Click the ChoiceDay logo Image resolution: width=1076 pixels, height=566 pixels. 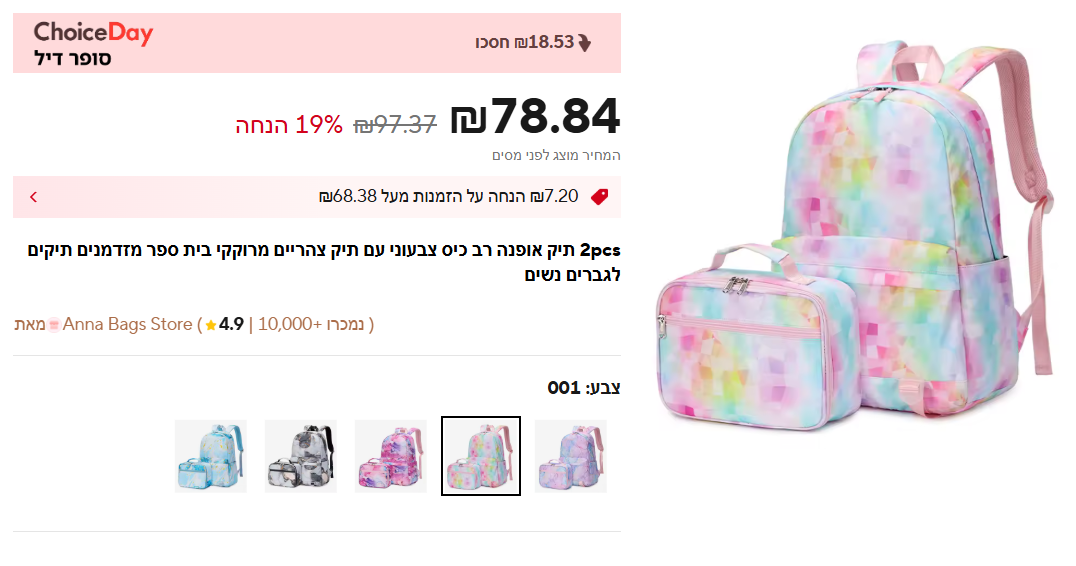[x=93, y=34]
